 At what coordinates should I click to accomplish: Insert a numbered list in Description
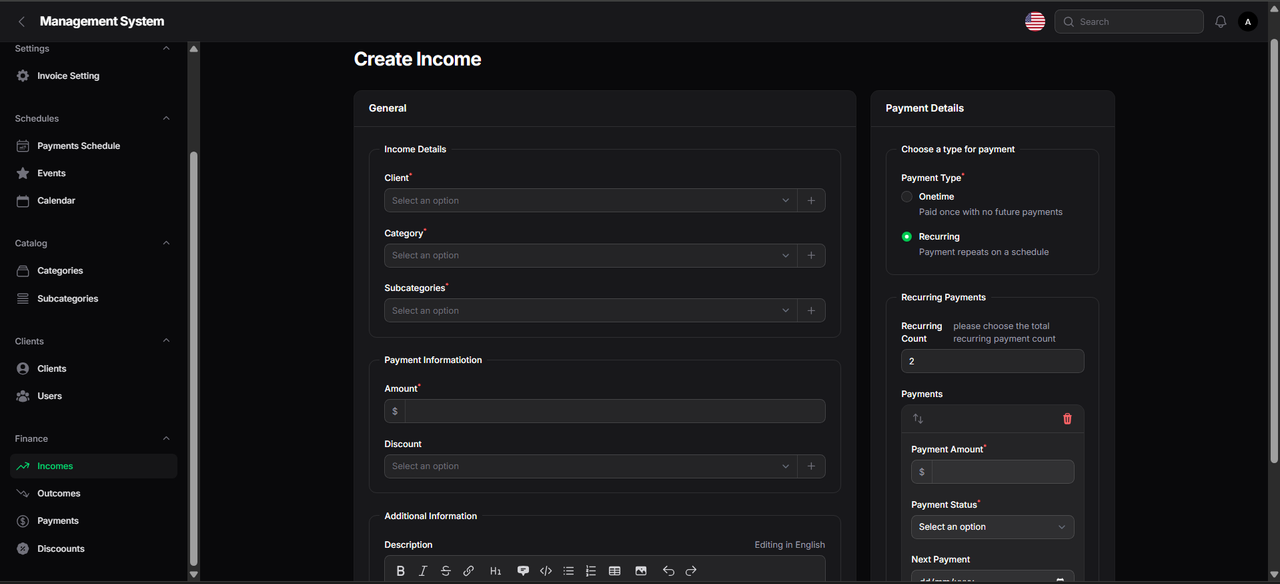click(x=591, y=571)
